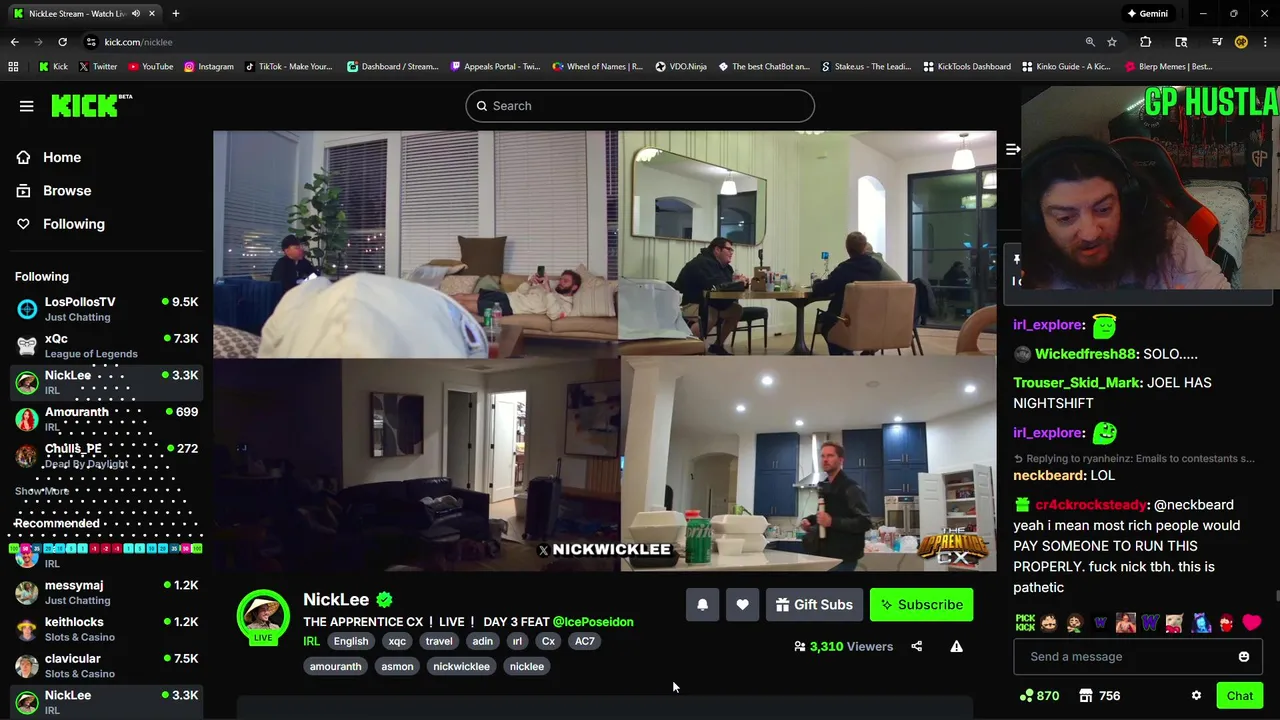
Task: Open Following in sidebar
Action: (x=60, y=224)
